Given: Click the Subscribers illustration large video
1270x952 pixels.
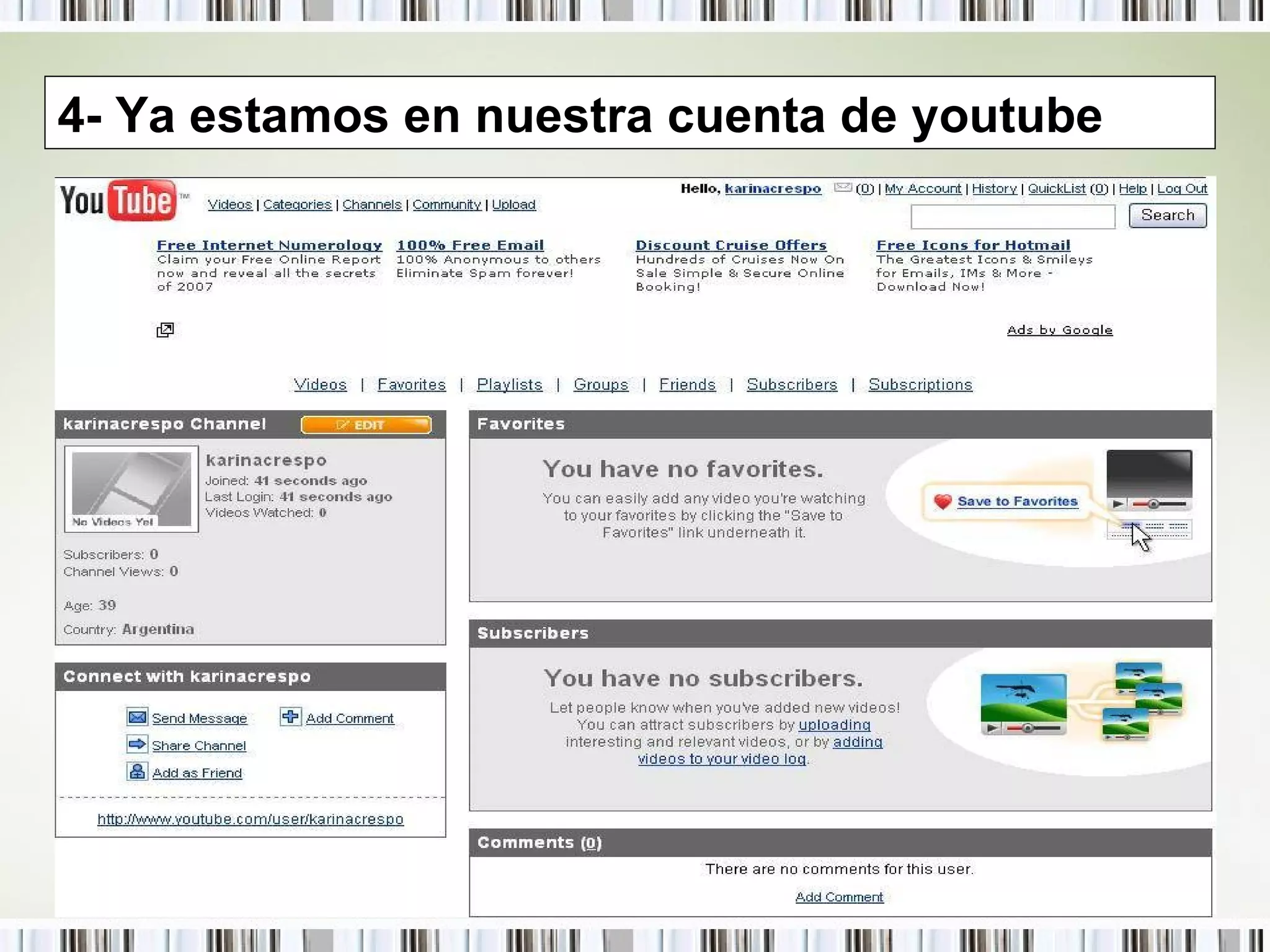Looking at the screenshot, I should pos(1023,705).
